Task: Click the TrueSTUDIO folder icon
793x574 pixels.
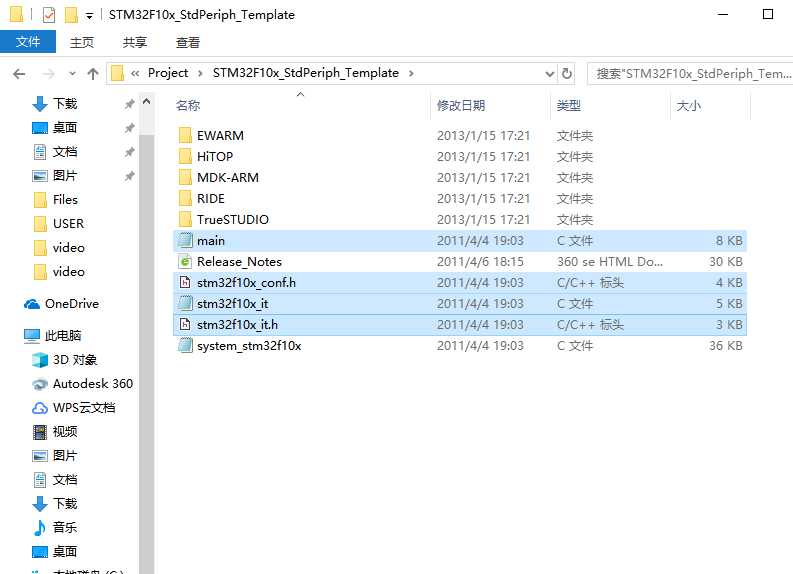Action: tap(185, 219)
